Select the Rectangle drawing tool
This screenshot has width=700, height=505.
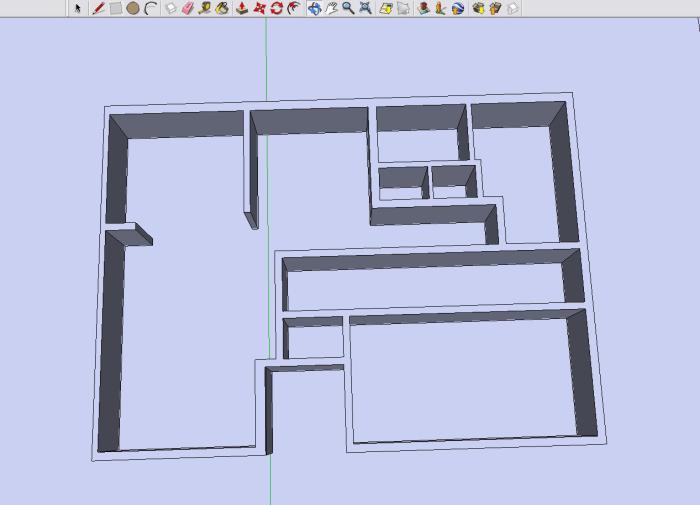pos(115,8)
